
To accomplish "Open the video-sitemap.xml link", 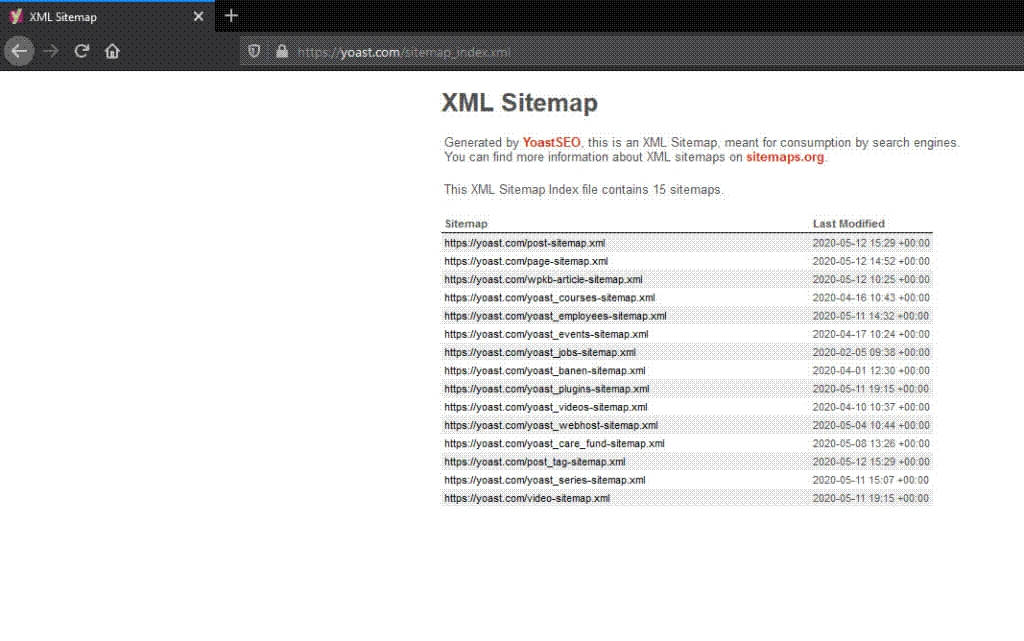I will click(527, 498).
